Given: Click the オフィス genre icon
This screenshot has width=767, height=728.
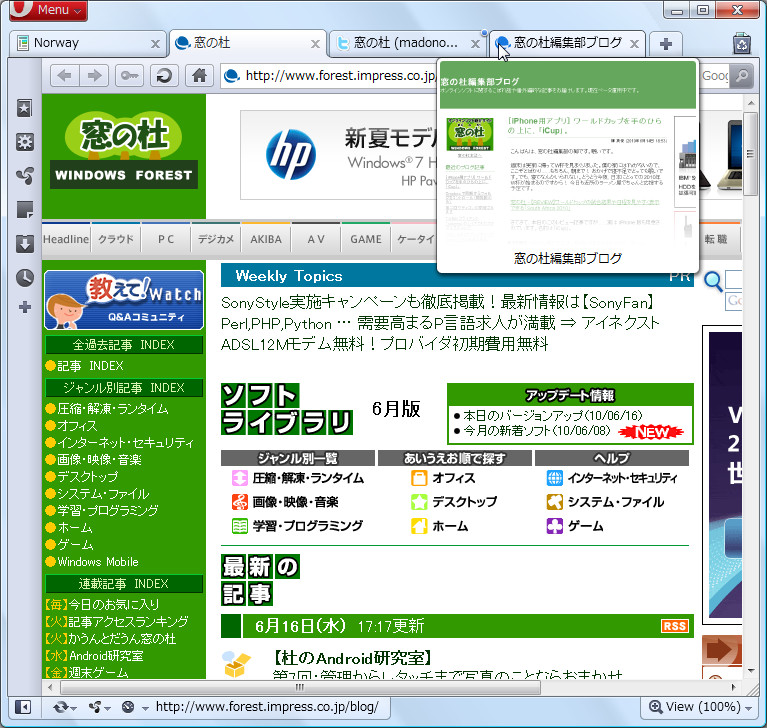Looking at the screenshot, I should (419, 478).
